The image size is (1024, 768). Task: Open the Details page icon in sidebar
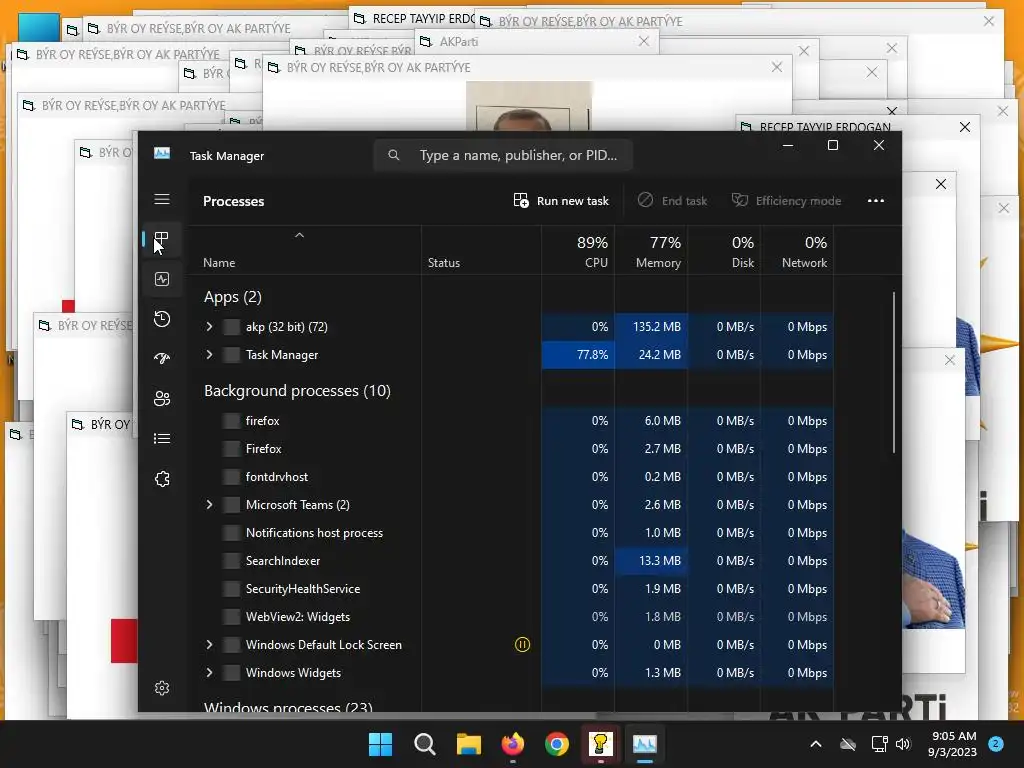coord(162,438)
